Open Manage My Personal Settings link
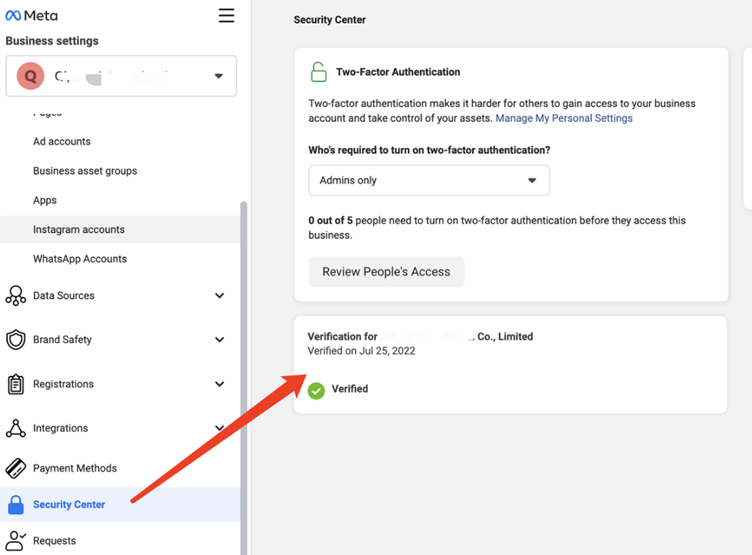Viewport: 752px width, 555px height. pyautogui.click(x=564, y=118)
